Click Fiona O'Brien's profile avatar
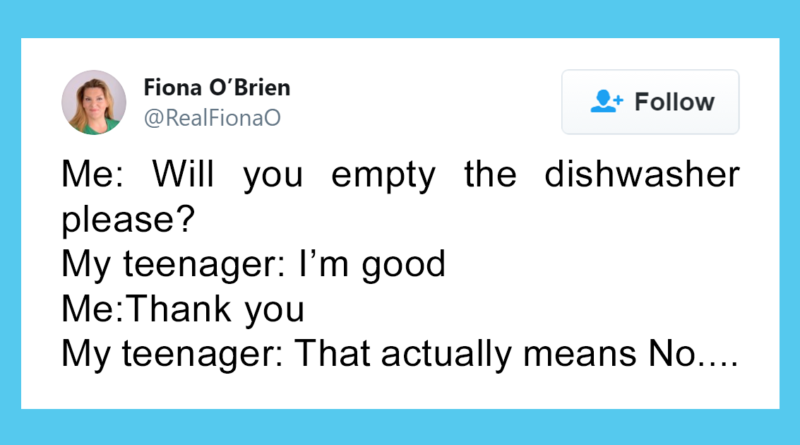 (93, 102)
